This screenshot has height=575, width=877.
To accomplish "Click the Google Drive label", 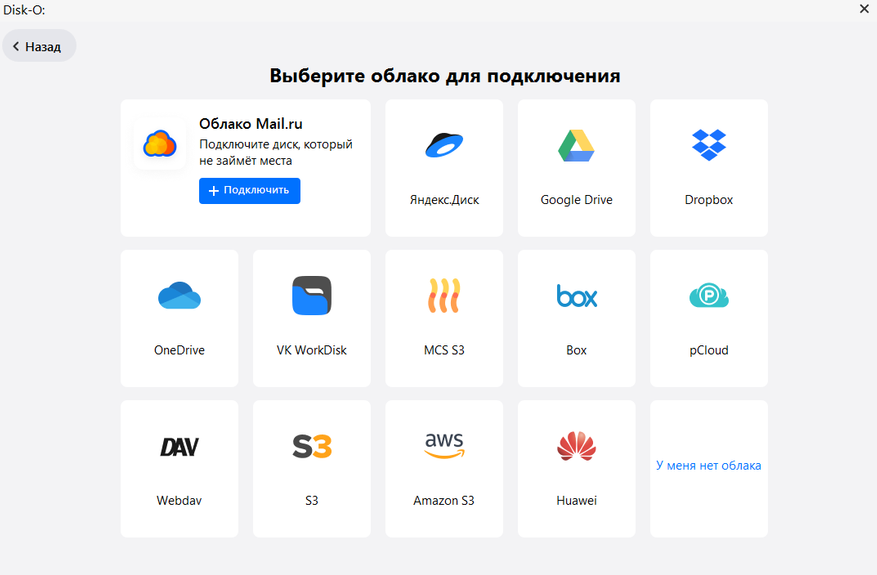I will pos(576,200).
